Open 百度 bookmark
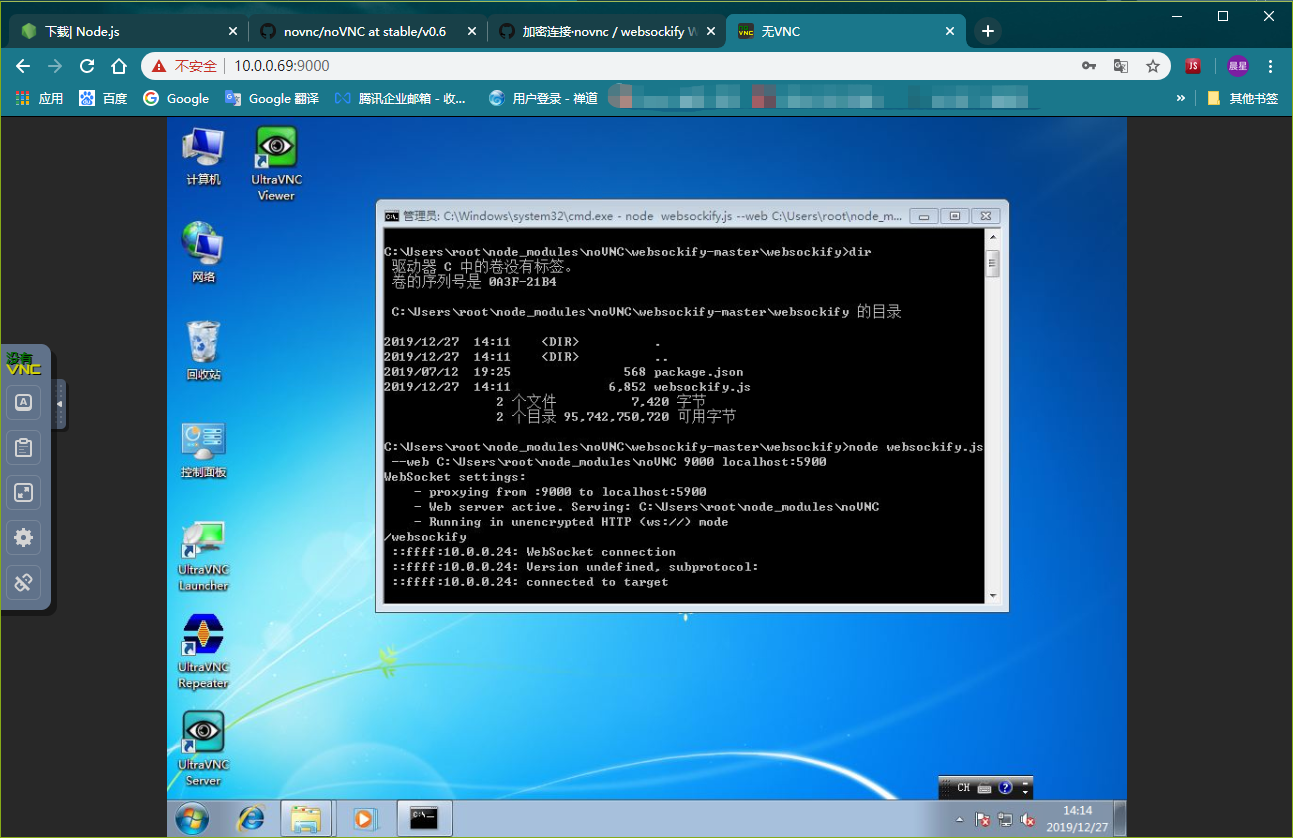The height and width of the screenshot is (838, 1293). point(103,98)
